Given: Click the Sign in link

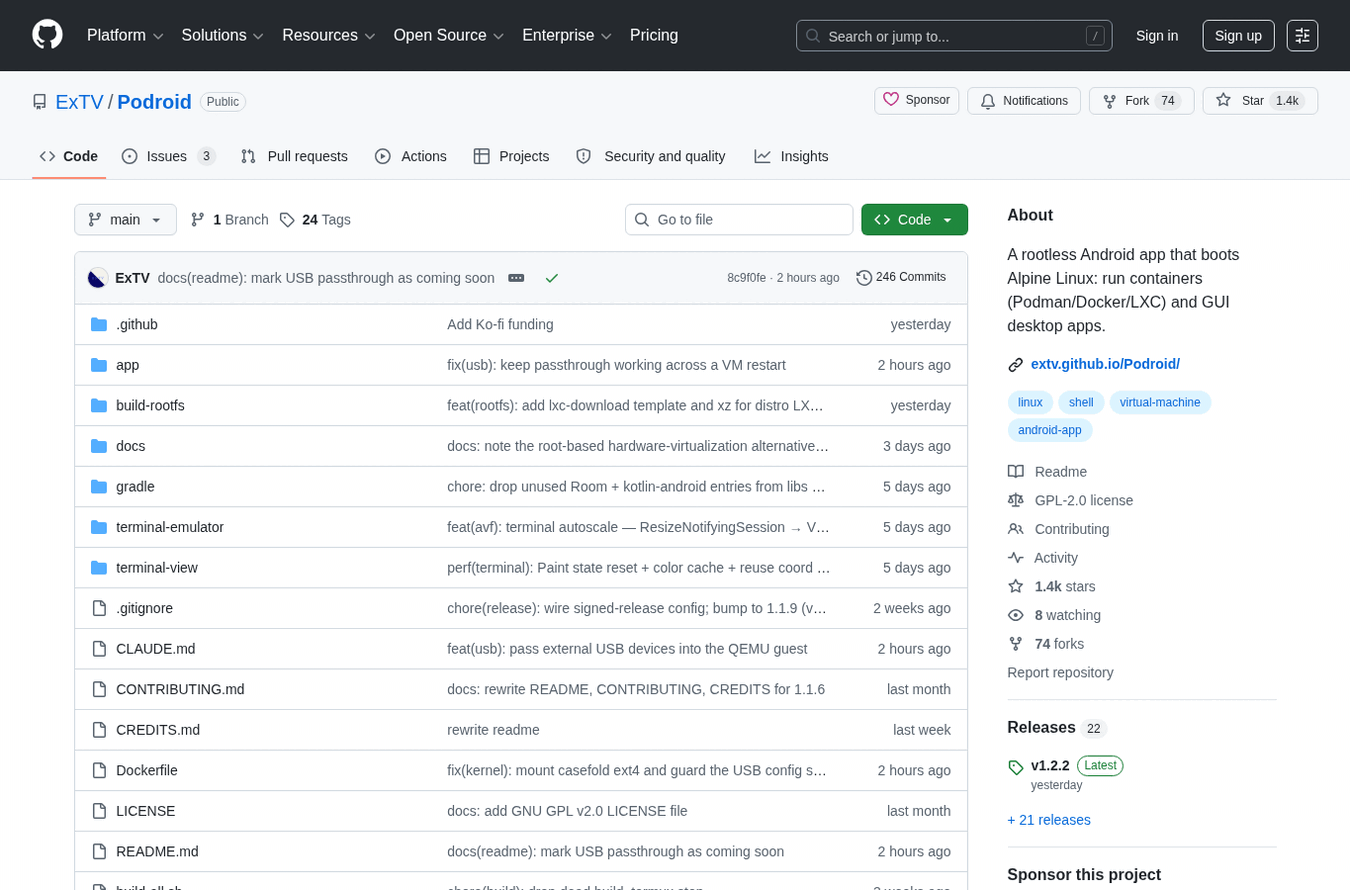Looking at the screenshot, I should click(x=1157, y=36).
